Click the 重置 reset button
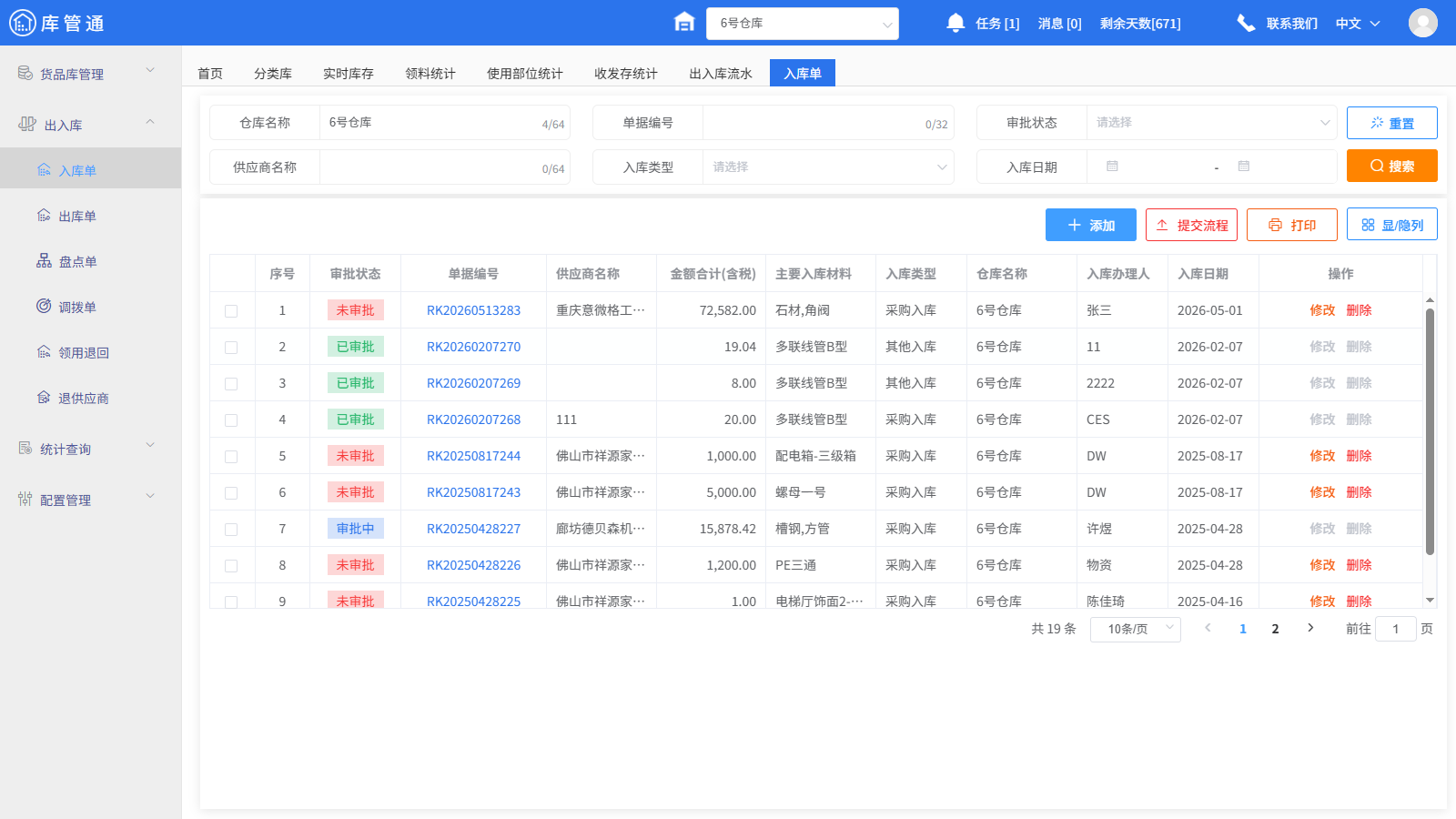 pyautogui.click(x=1392, y=123)
